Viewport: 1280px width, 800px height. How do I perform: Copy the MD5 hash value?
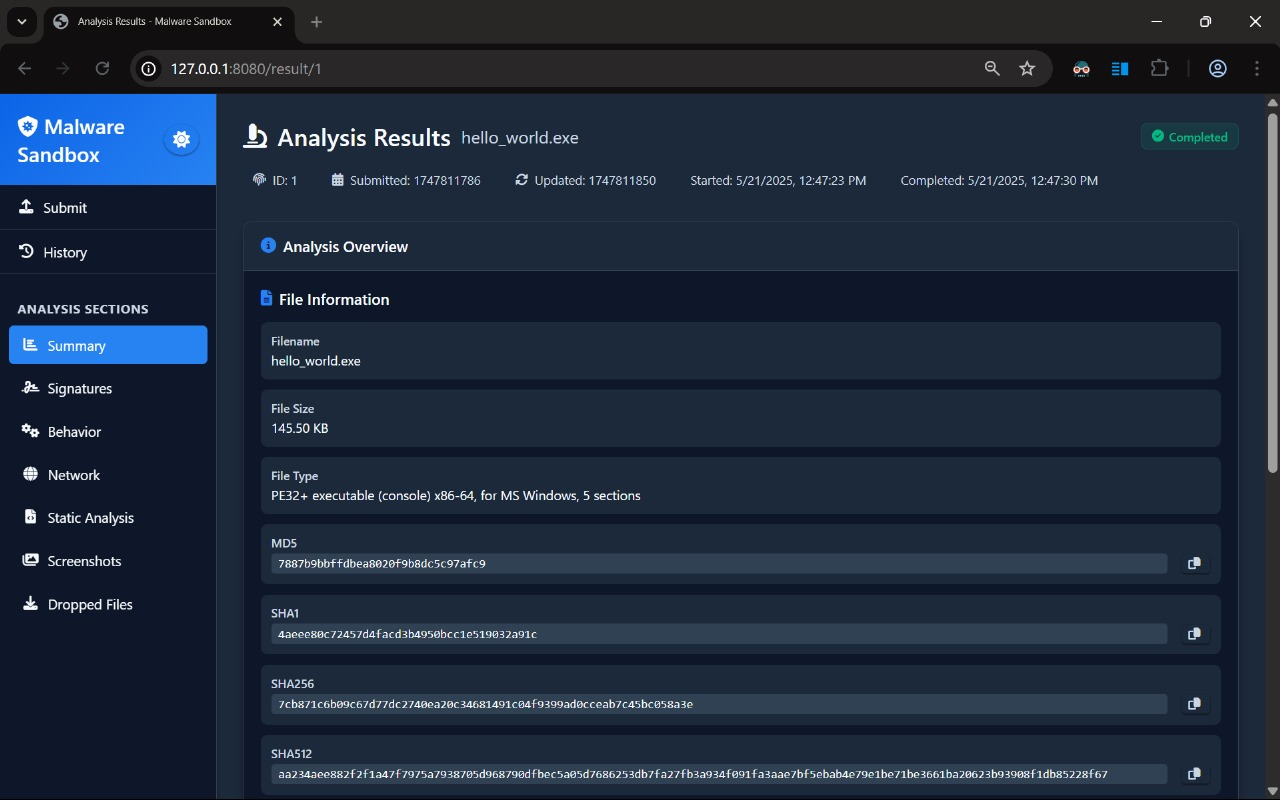[x=1194, y=564]
